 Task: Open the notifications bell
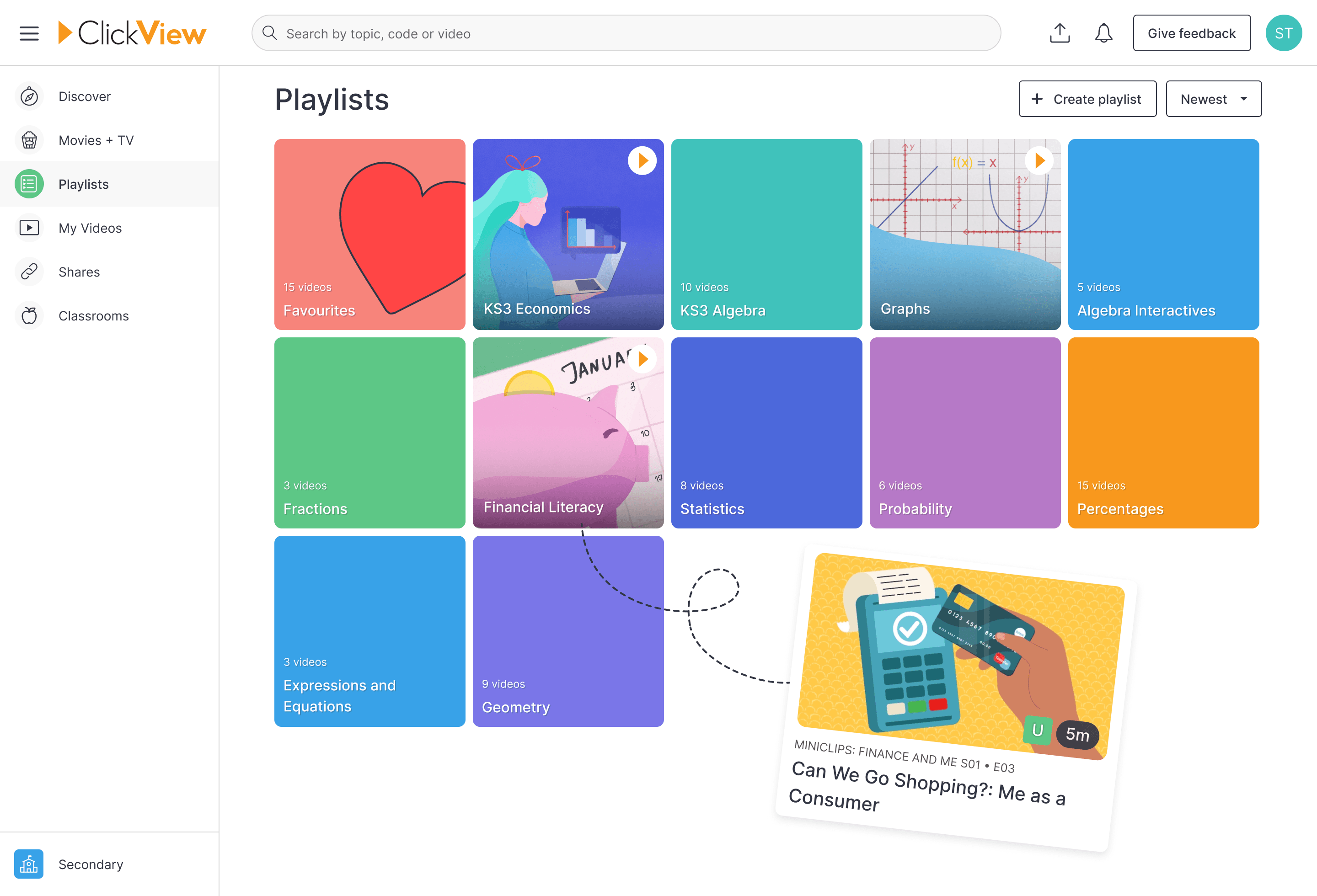click(1103, 33)
